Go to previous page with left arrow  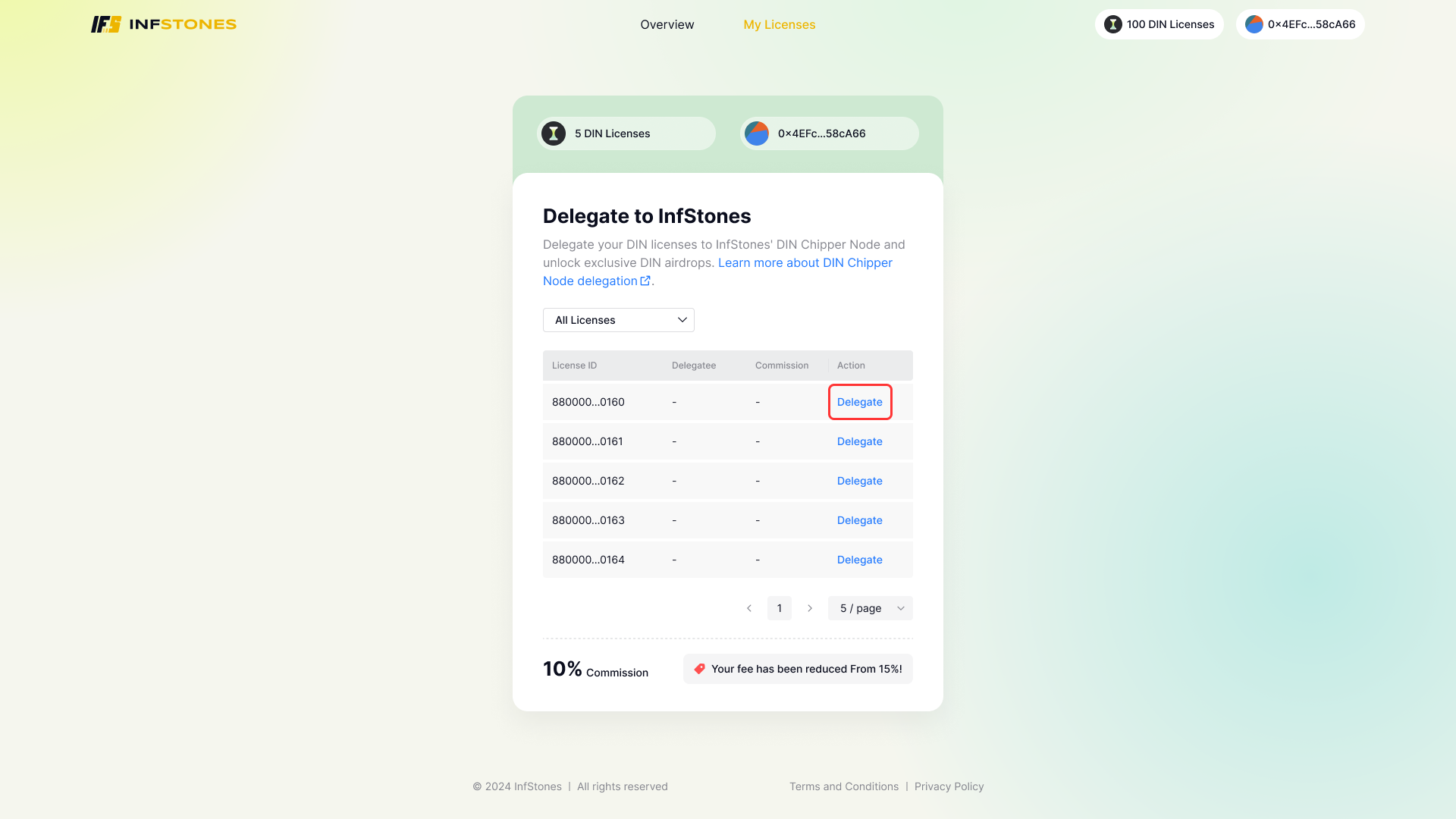click(x=749, y=608)
